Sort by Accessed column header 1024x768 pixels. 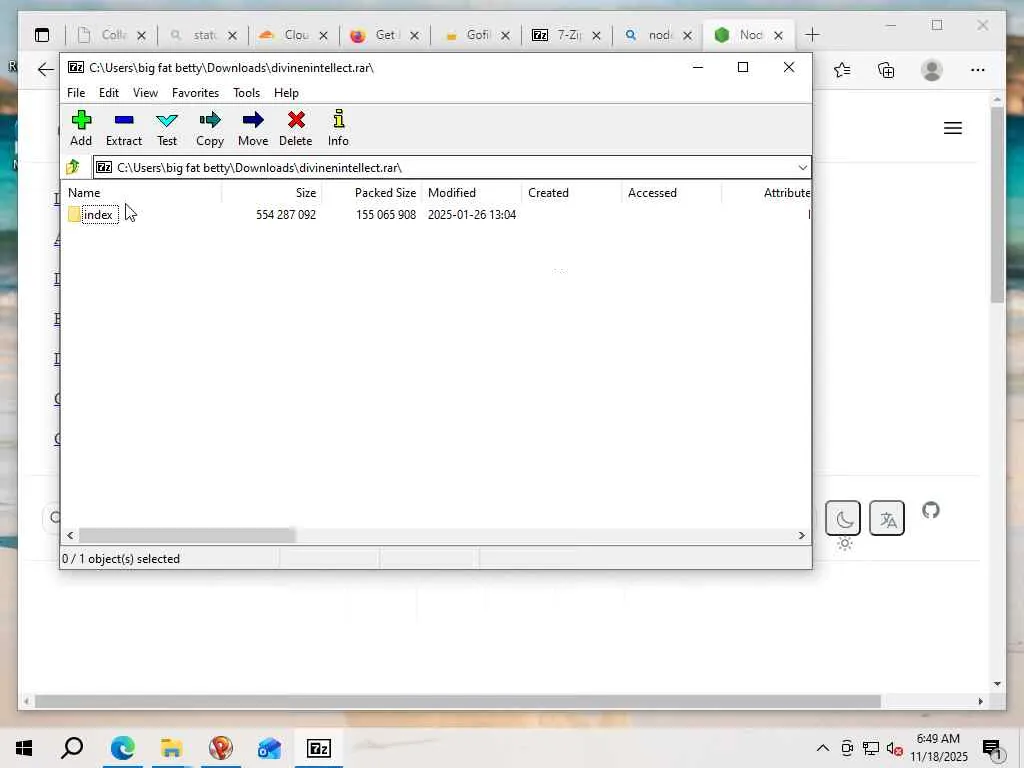pos(671,193)
